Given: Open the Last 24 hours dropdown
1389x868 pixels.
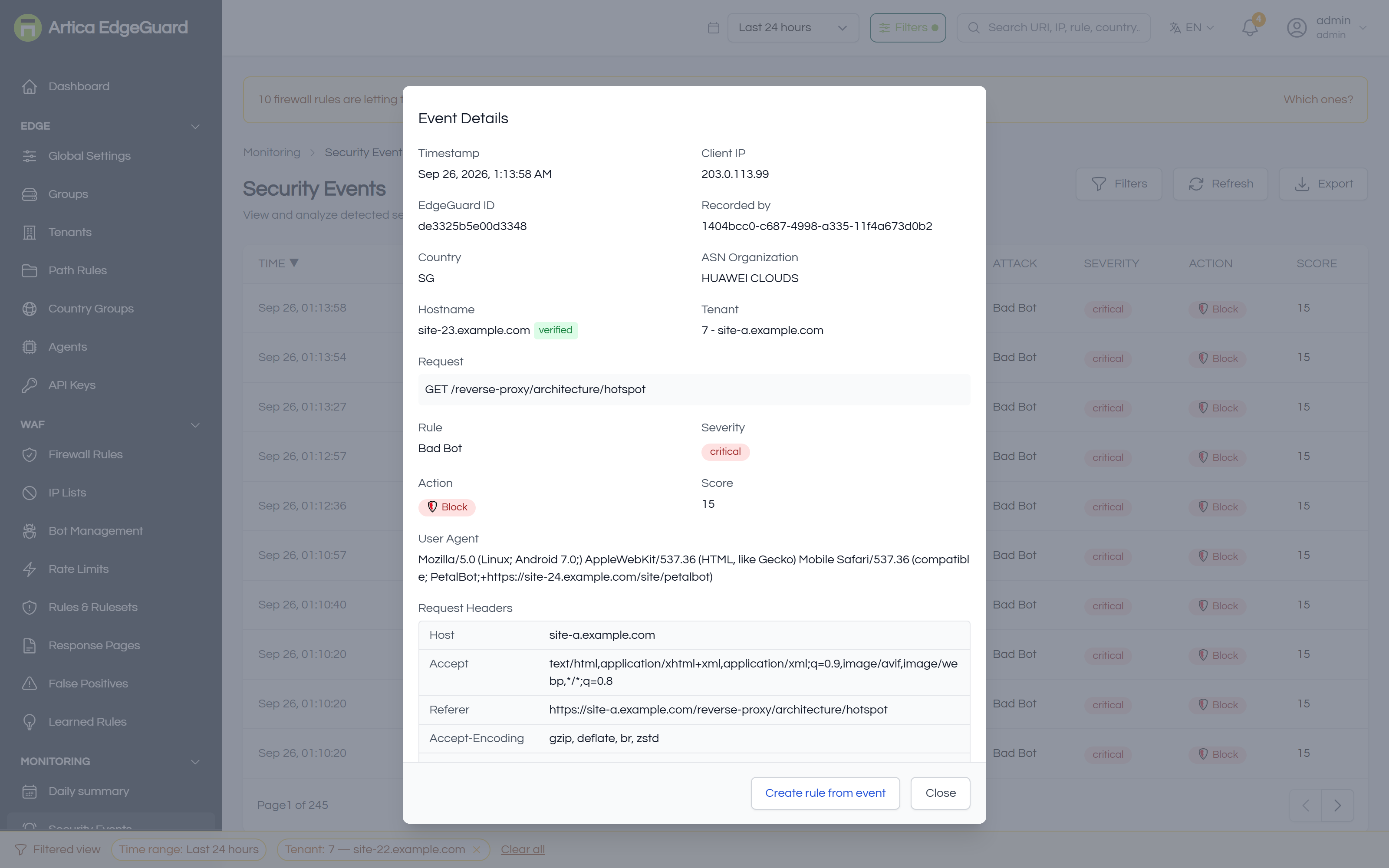Looking at the screenshot, I should pyautogui.click(x=793, y=27).
